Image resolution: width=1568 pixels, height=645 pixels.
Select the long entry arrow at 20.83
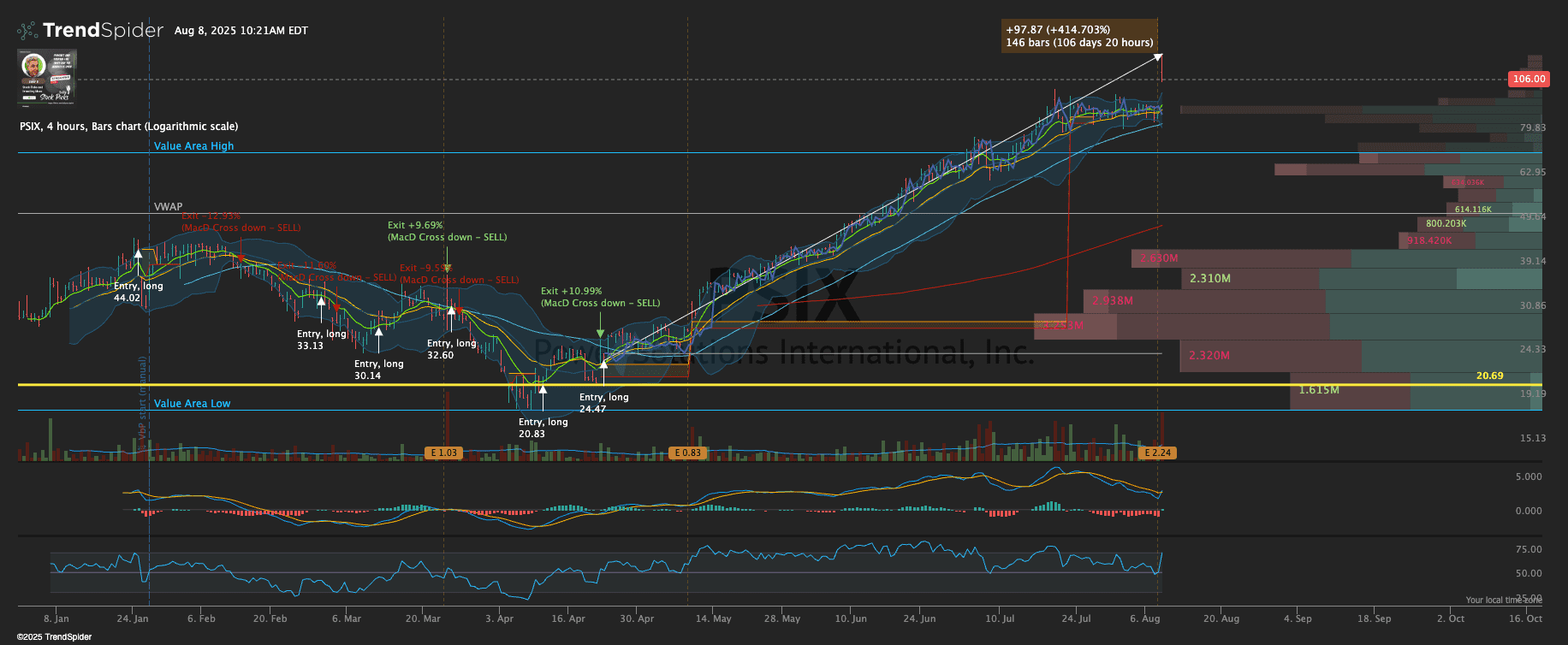pyautogui.click(x=543, y=391)
